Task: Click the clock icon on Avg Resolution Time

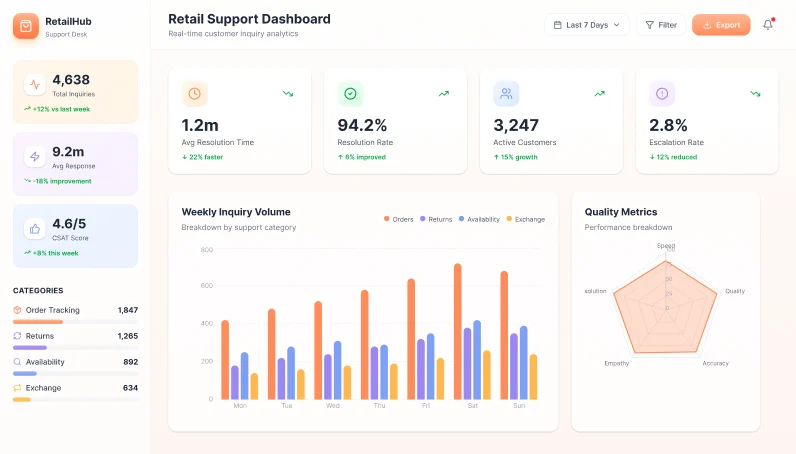Action: click(194, 94)
